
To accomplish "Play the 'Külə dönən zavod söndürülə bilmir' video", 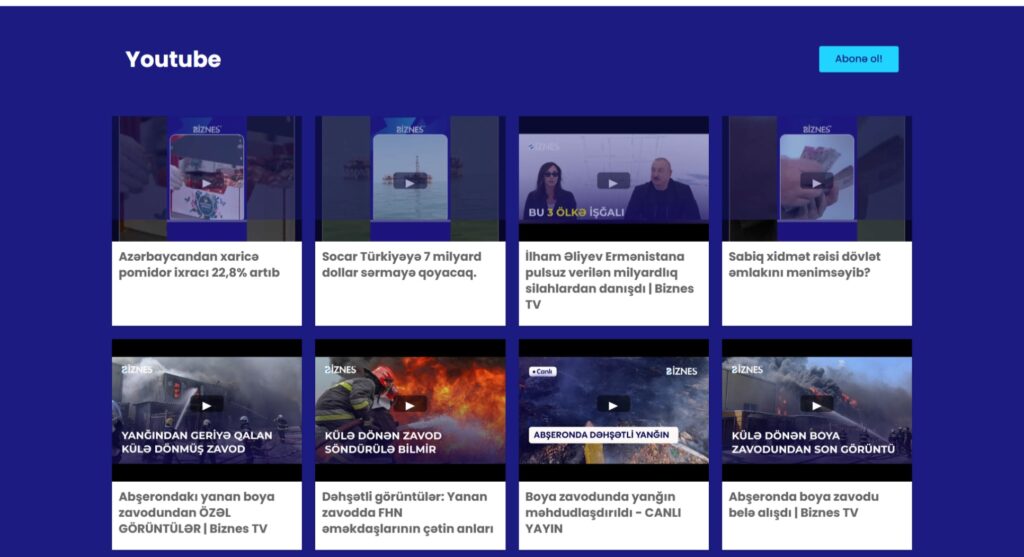I will (409, 404).
